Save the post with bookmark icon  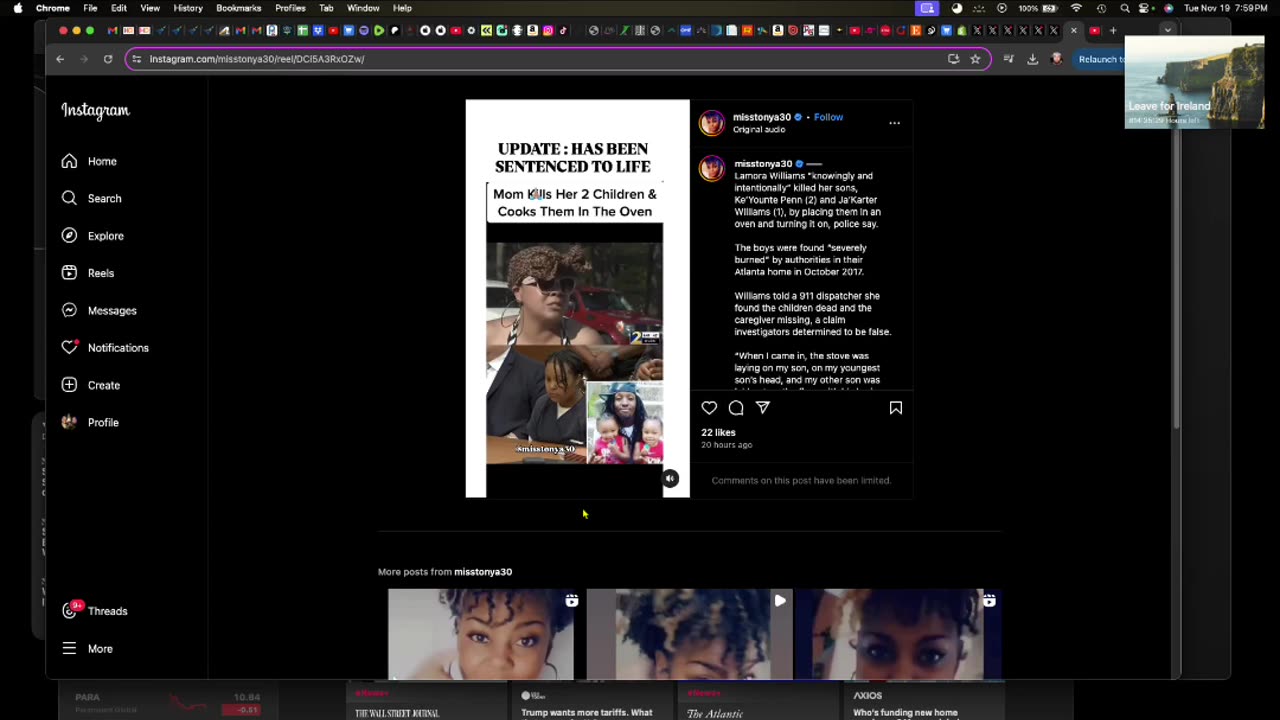[896, 408]
